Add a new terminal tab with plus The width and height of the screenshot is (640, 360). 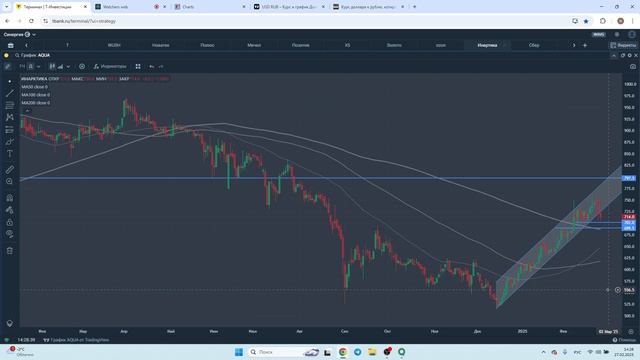(584, 45)
